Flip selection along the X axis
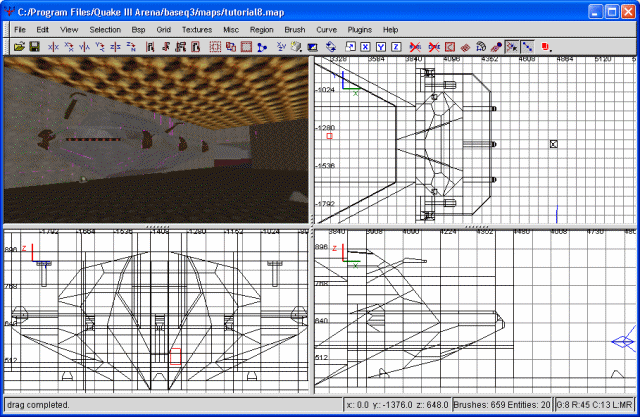The height and width of the screenshot is (417, 640). pyautogui.click(x=53, y=47)
